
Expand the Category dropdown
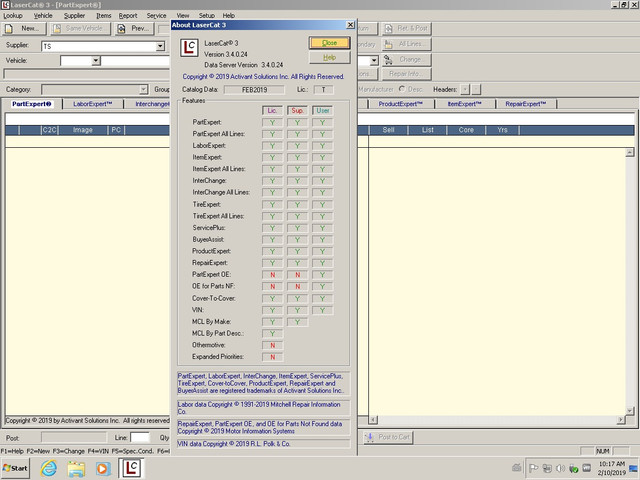(143, 89)
